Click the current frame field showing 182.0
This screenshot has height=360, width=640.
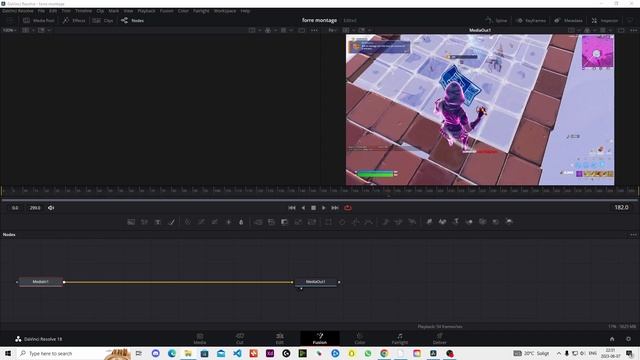pyautogui.click(x=621, y=207)
